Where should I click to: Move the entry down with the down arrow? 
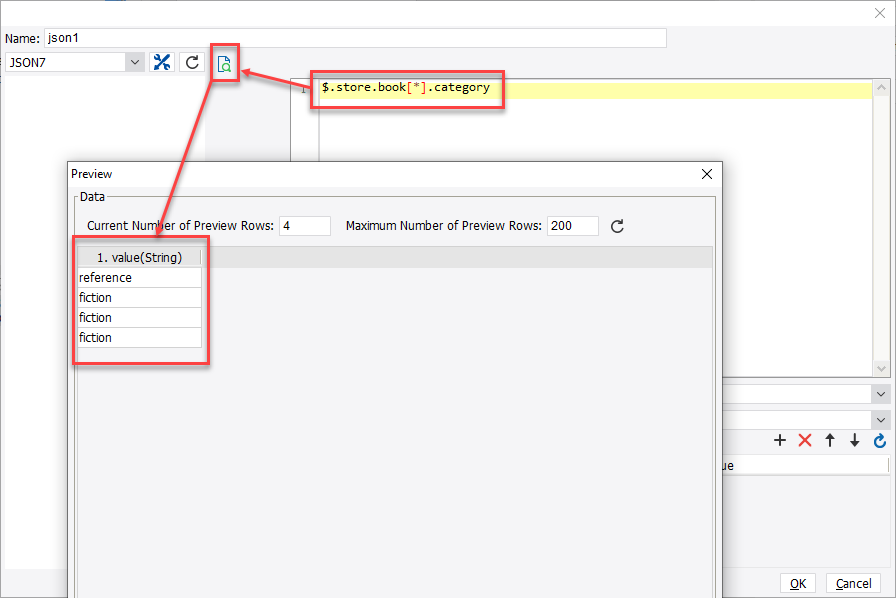(854, 440)
